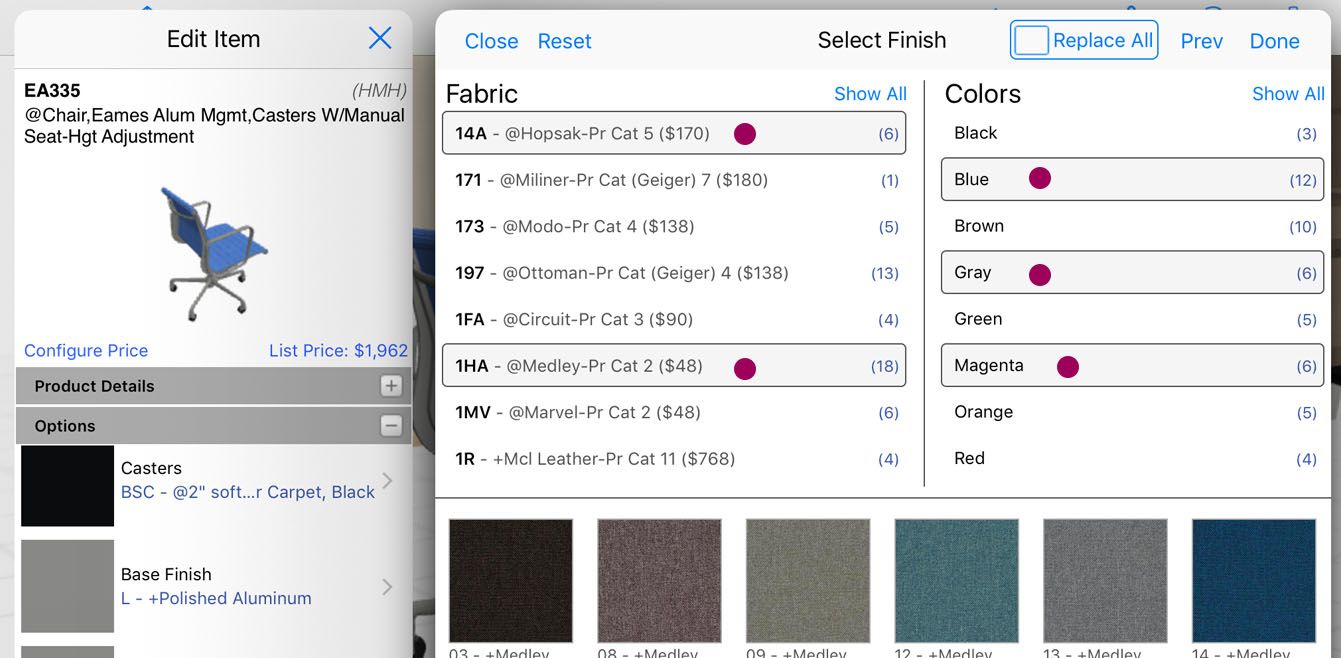Screen dimensions: 1341x658
Task: Confirm the finish with Done
Action: (1275, 41)
